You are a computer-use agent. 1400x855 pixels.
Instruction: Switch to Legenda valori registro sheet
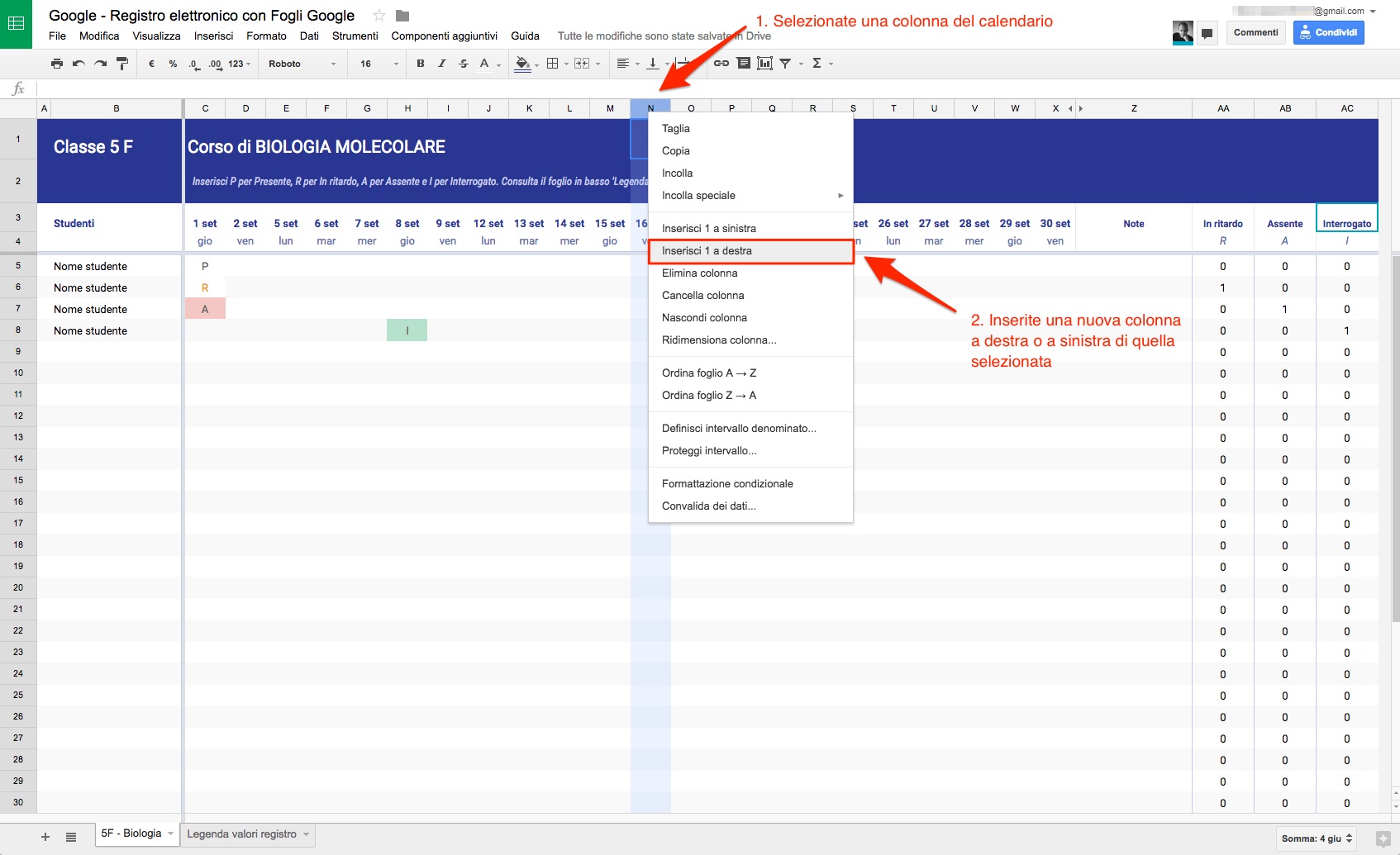248,834
